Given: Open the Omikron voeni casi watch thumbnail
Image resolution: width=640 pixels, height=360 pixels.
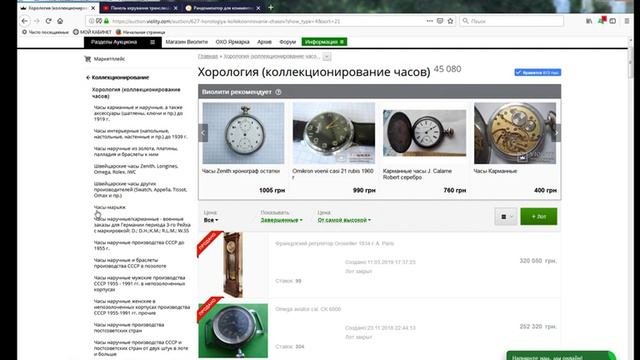Looking at the screenshot, I should point(334,133).
